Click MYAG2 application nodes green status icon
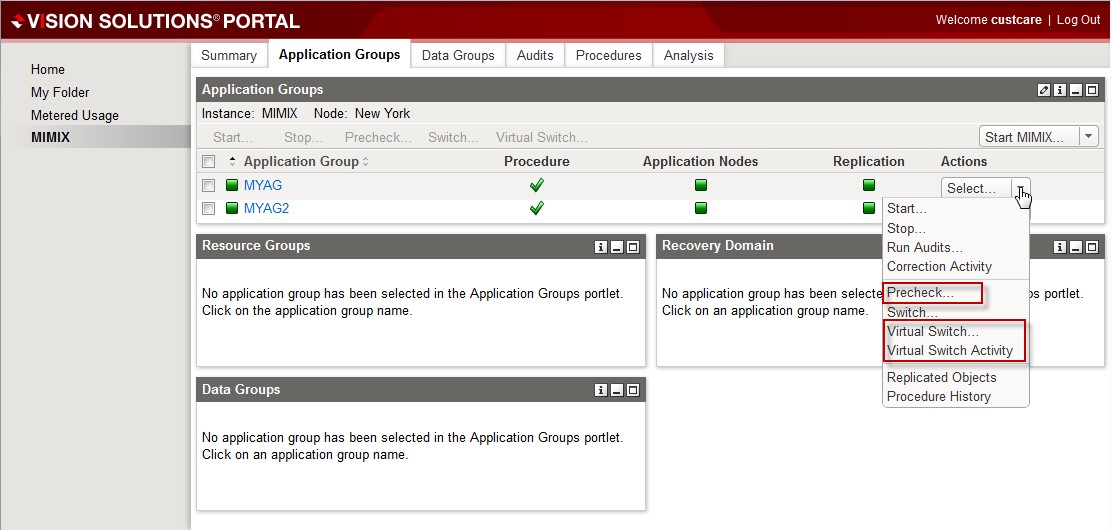This screenshot has width=1111, height=530. [700, 208]
